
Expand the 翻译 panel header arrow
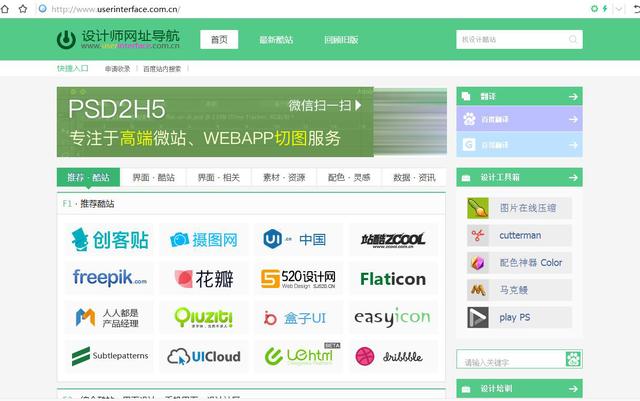point(573,96)
